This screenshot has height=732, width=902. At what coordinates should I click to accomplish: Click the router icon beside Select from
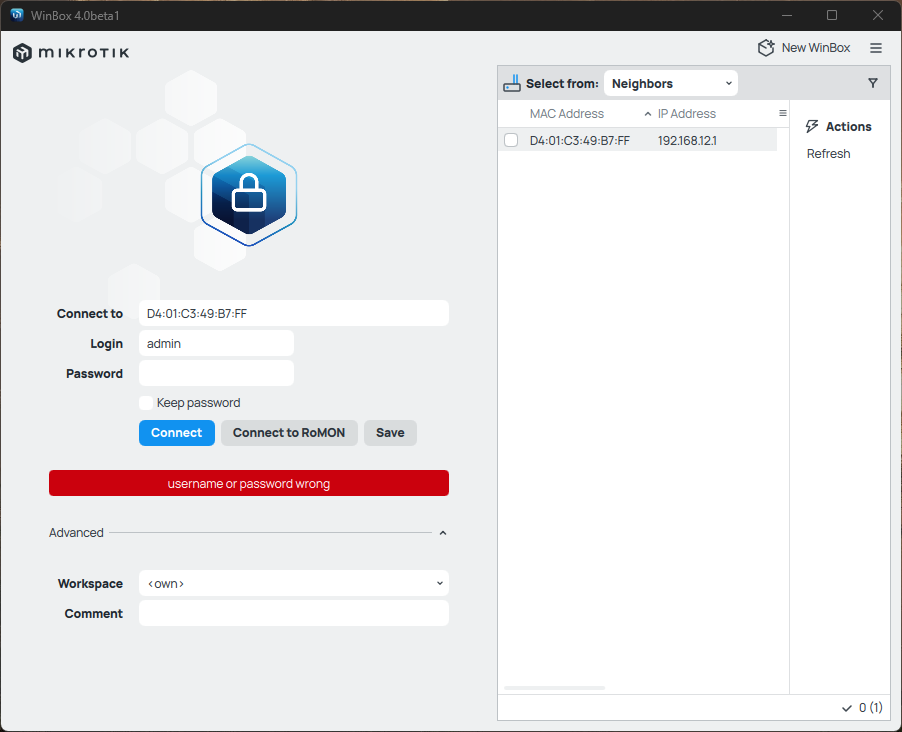(x=511, y=83)
